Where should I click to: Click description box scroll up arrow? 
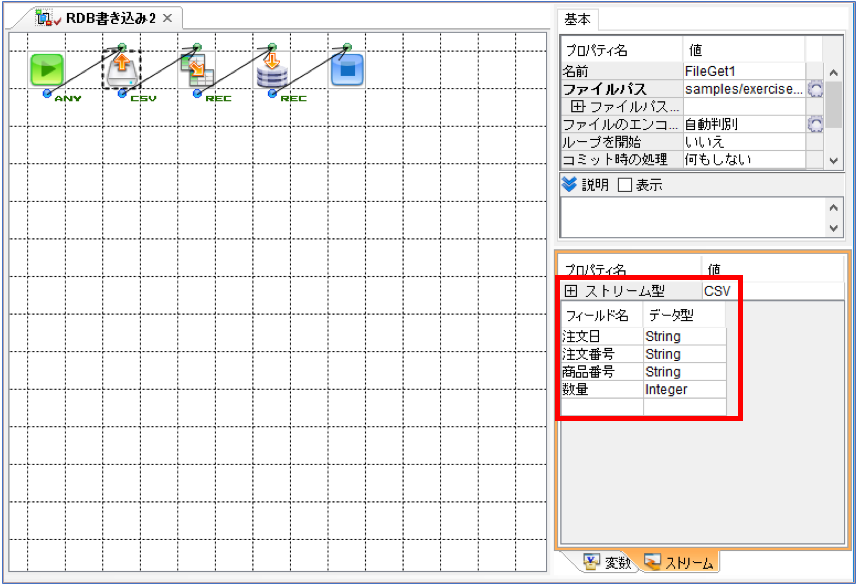tap(833, 208)
